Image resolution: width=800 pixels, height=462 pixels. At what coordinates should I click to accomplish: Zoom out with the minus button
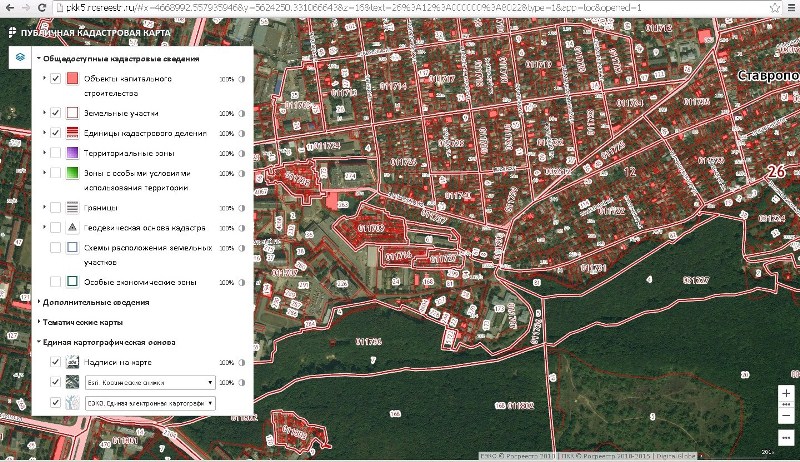(x=786, y=415)
